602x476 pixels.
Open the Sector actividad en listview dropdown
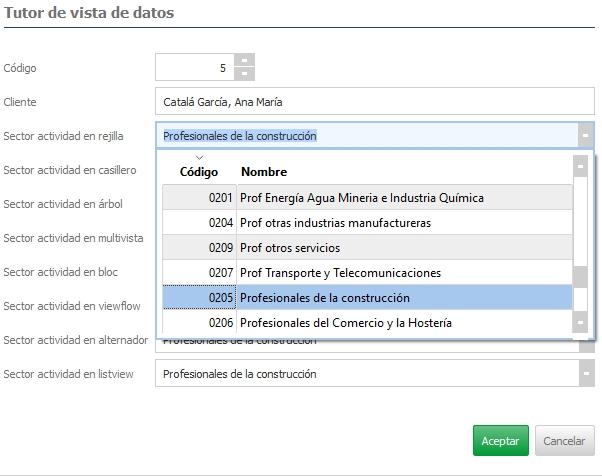pyautogui.click(x=585, y=374)
